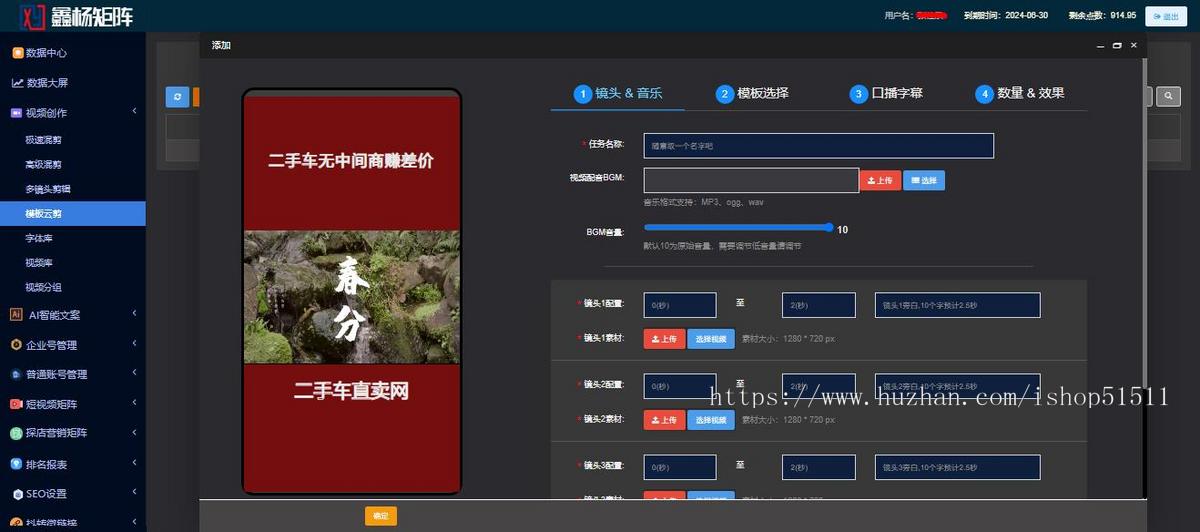This screenshot has width=1200, height=532.
Task: Switch to step 2 模板选择 tab
Action: tap(752, 94)
